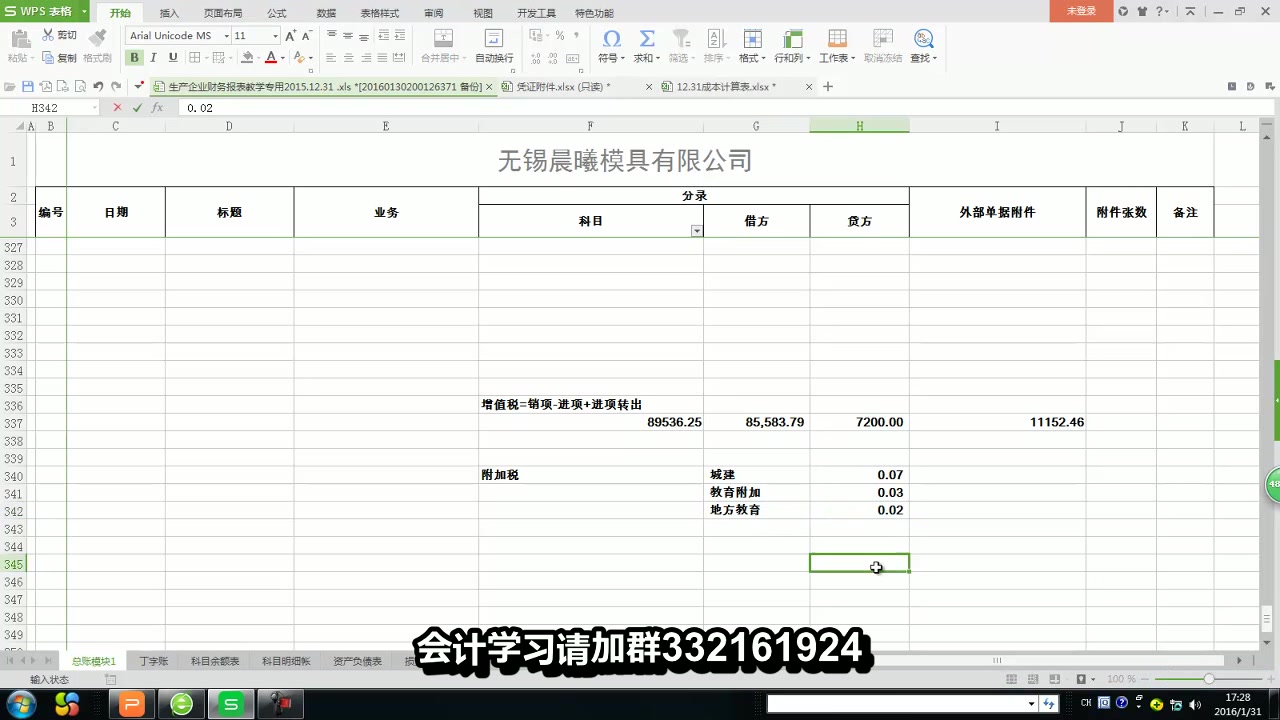
Task: Toggle bold formatting
Action: [x=134, y=57]
